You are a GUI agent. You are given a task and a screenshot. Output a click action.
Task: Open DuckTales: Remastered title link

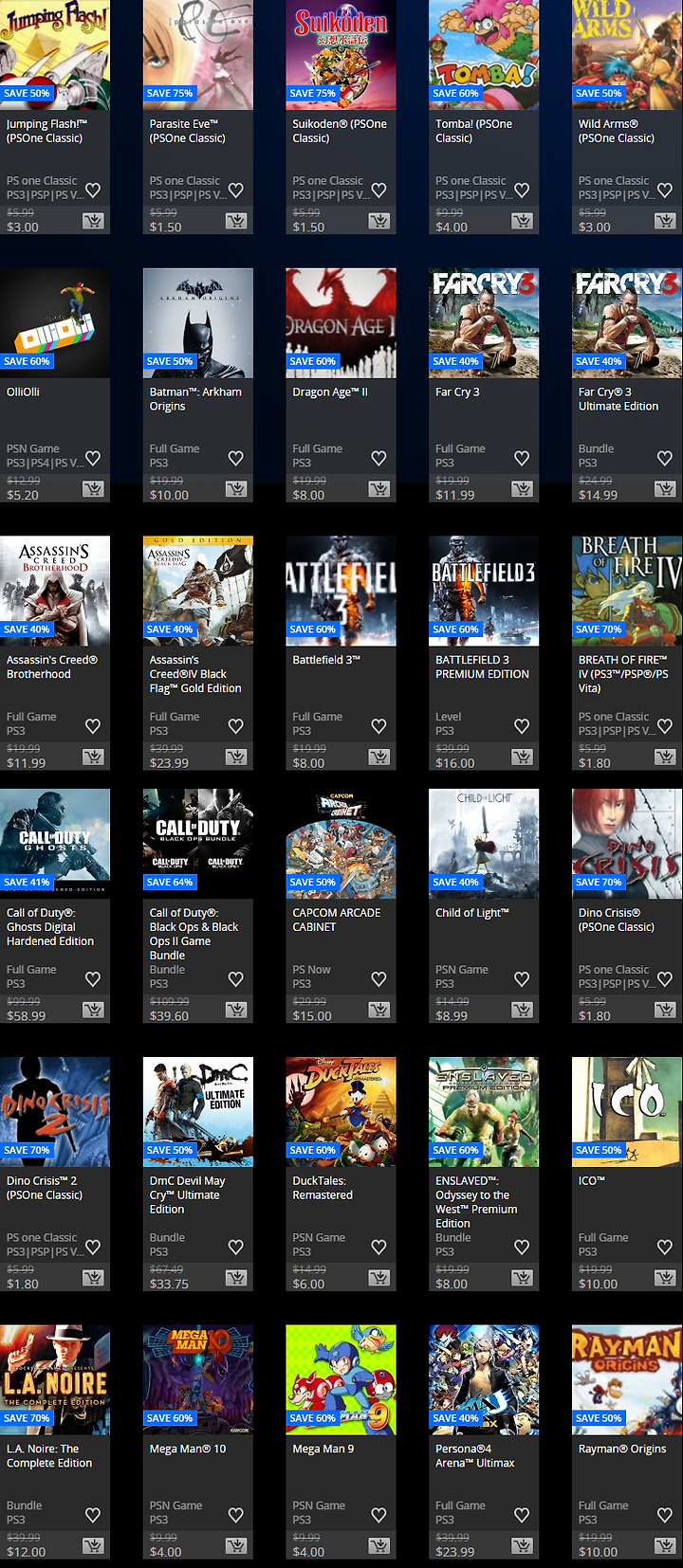tap(323, 1188)
